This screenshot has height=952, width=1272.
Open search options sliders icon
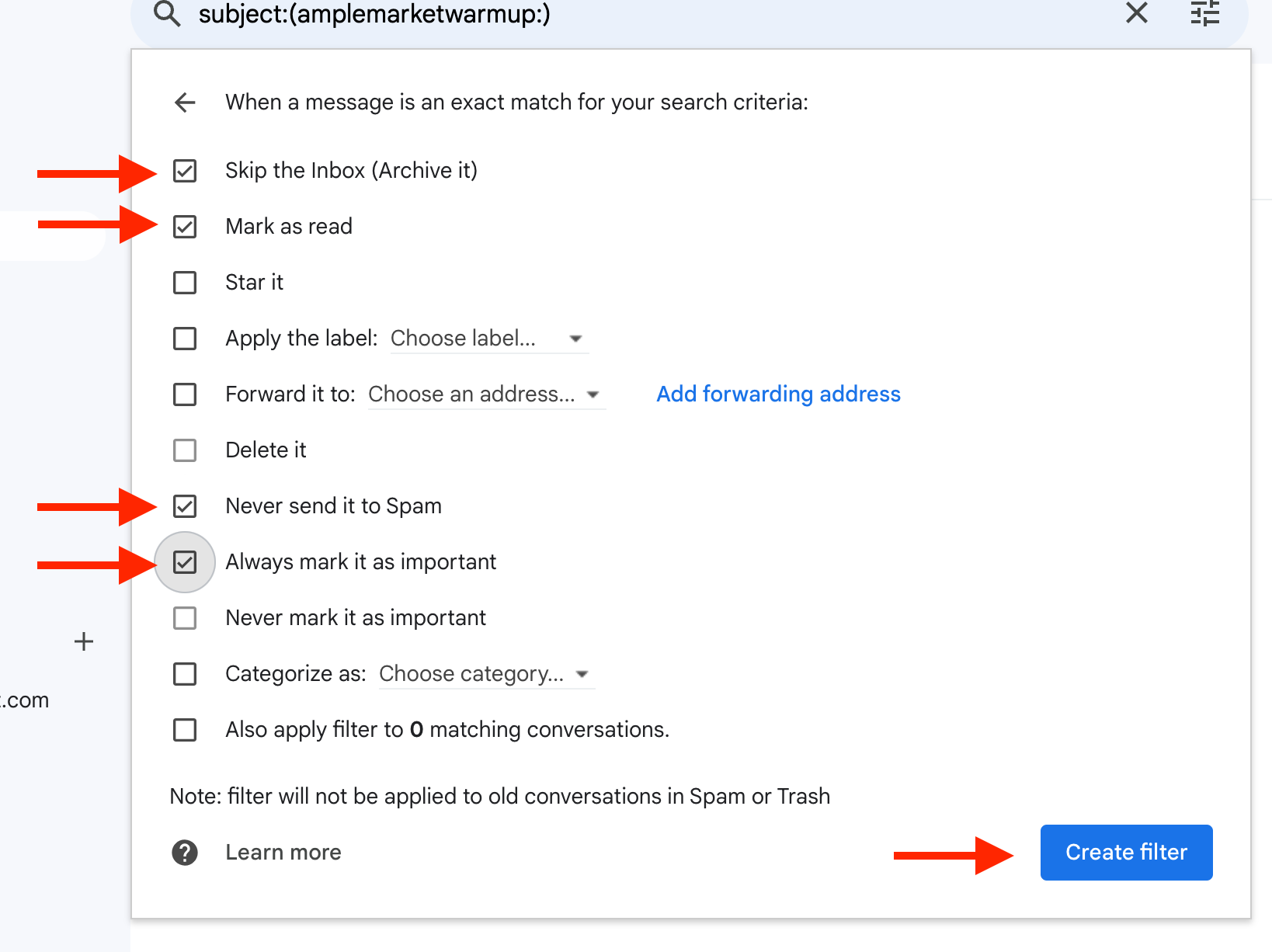1204,12
